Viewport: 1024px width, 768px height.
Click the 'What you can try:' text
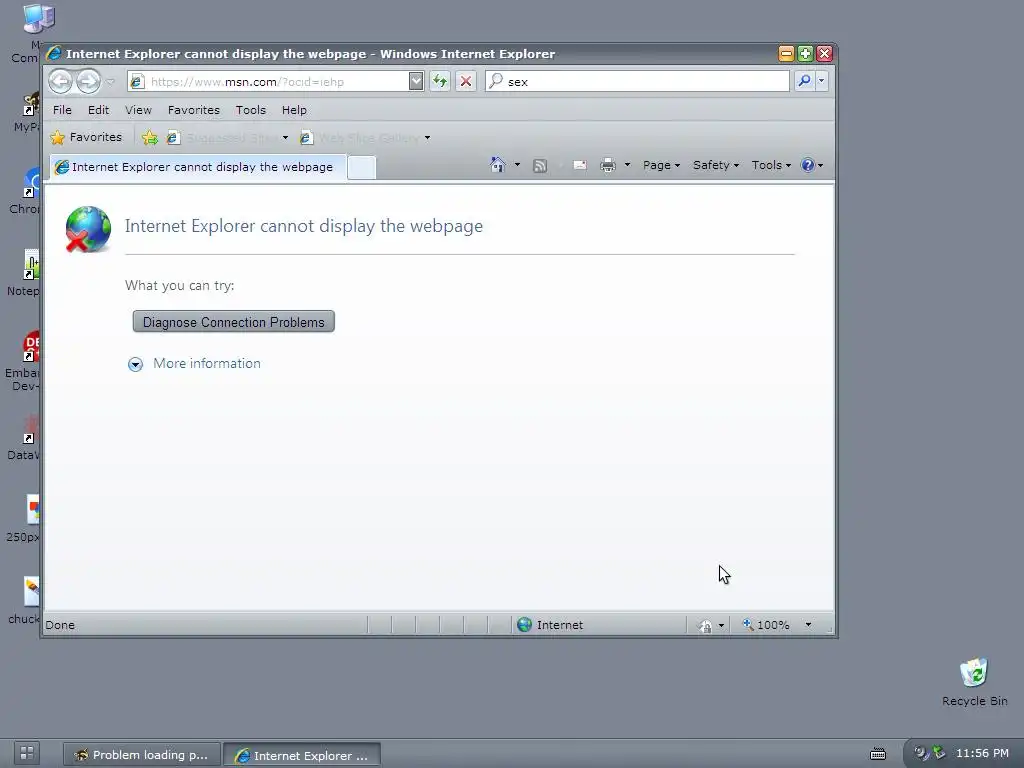tap(180, 285)
